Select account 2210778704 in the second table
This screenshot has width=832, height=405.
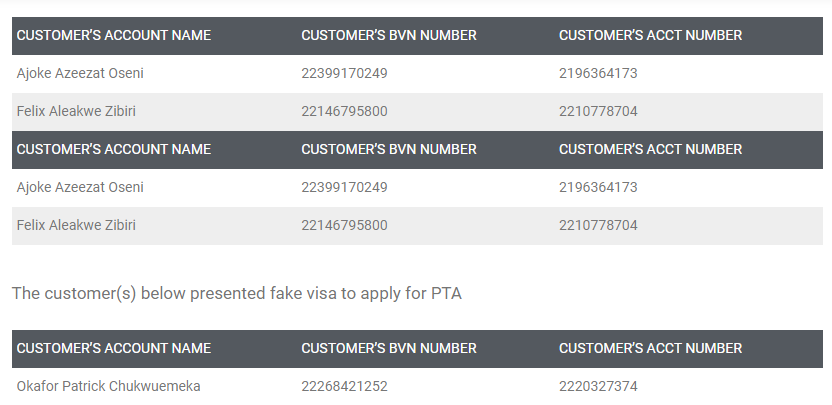click(598, 226)
